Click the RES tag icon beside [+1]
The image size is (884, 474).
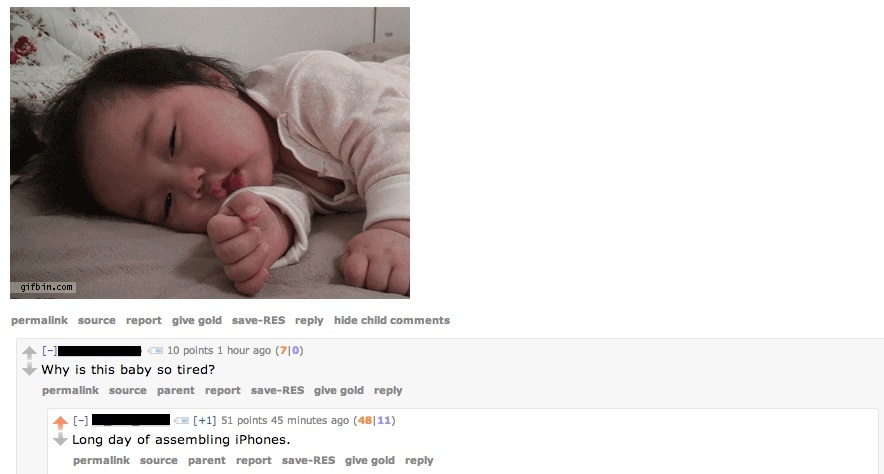182,420
